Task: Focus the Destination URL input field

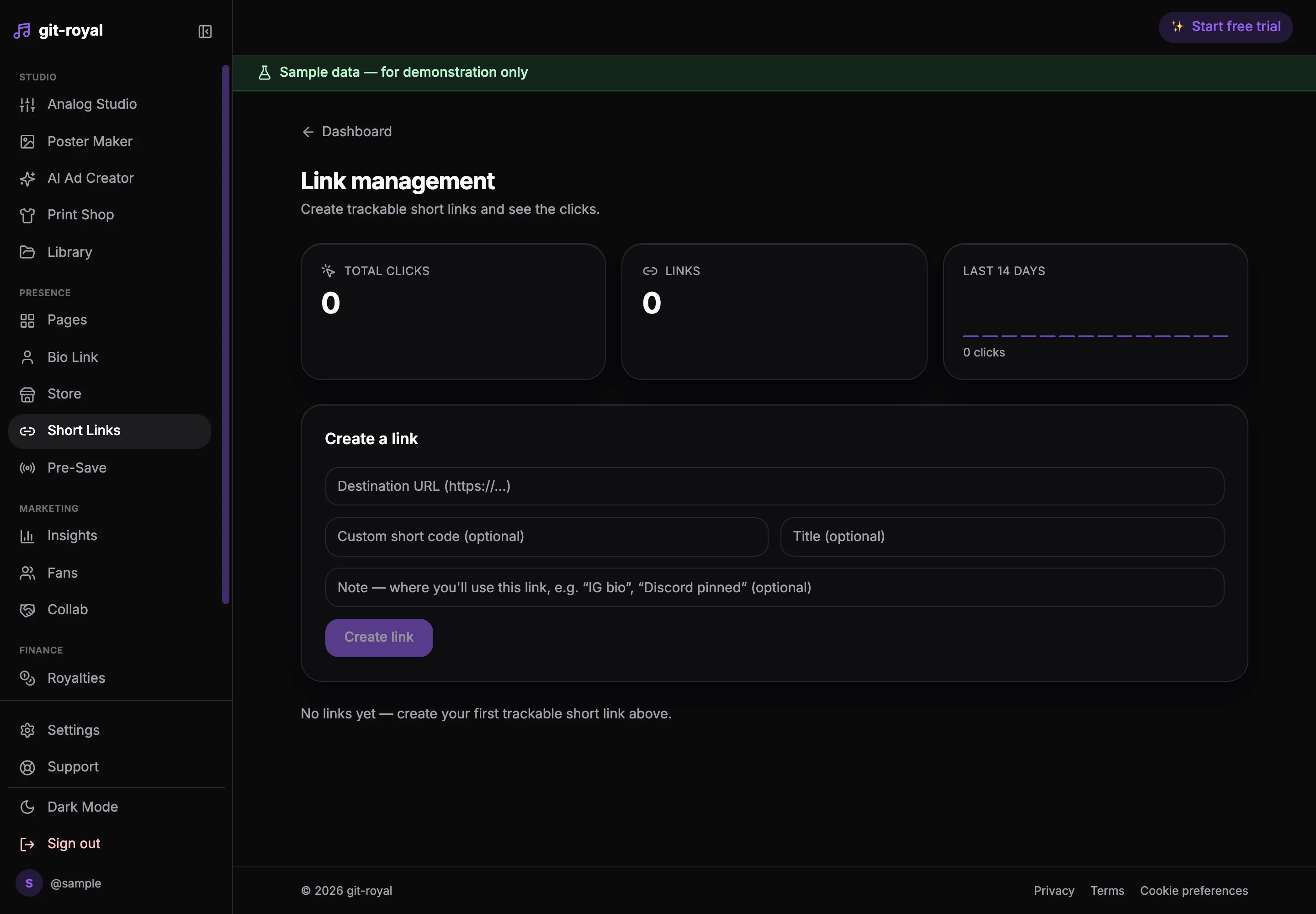Action: pyautogui.click(x=774, y=486)
